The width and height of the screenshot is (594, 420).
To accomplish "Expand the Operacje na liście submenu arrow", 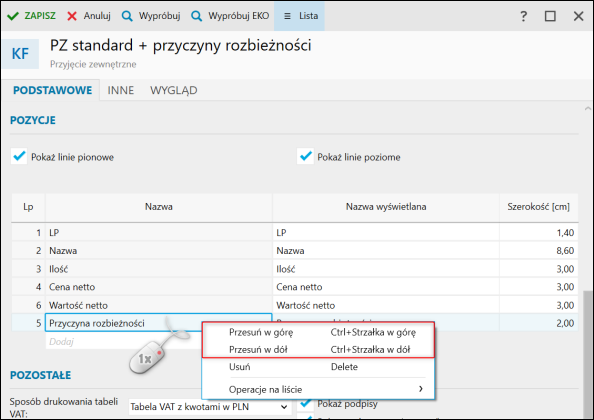I will 420,389.
